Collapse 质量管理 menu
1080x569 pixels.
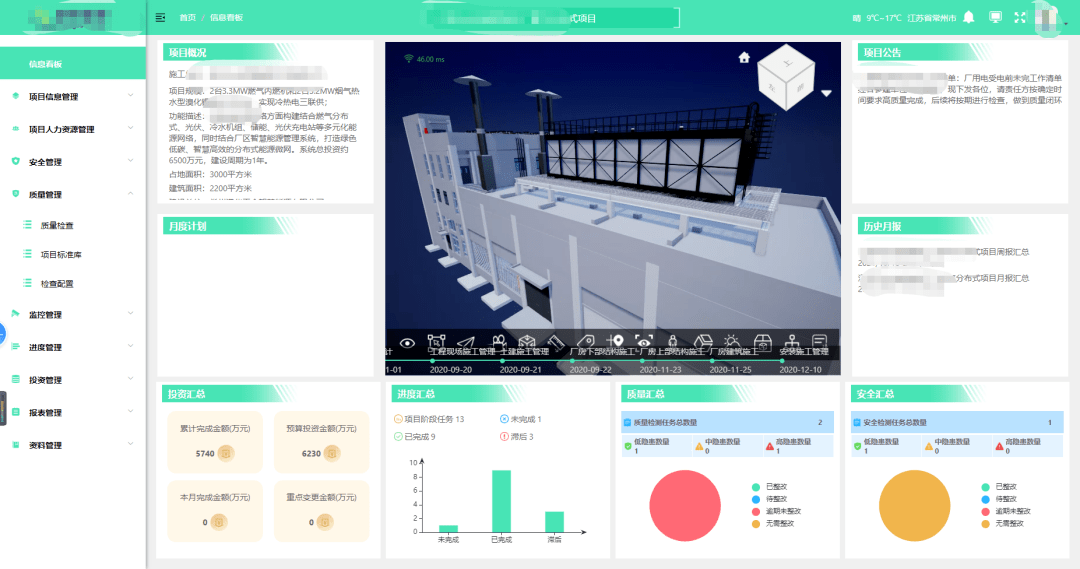click(73, 194)
